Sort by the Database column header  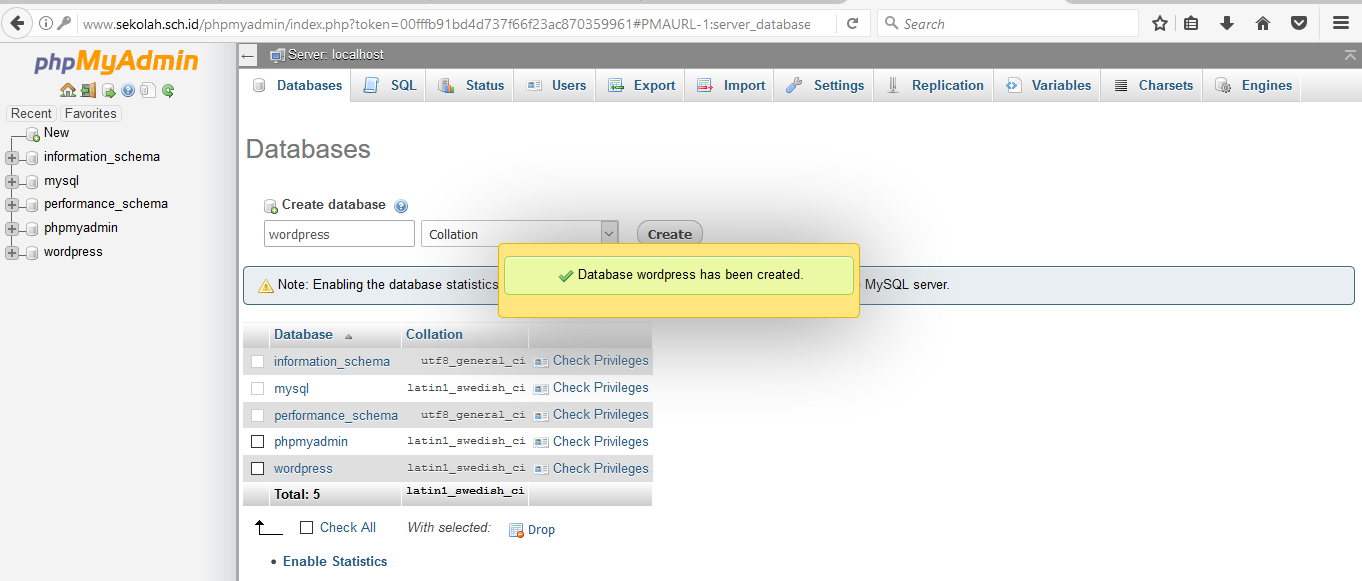click(303, 335)
